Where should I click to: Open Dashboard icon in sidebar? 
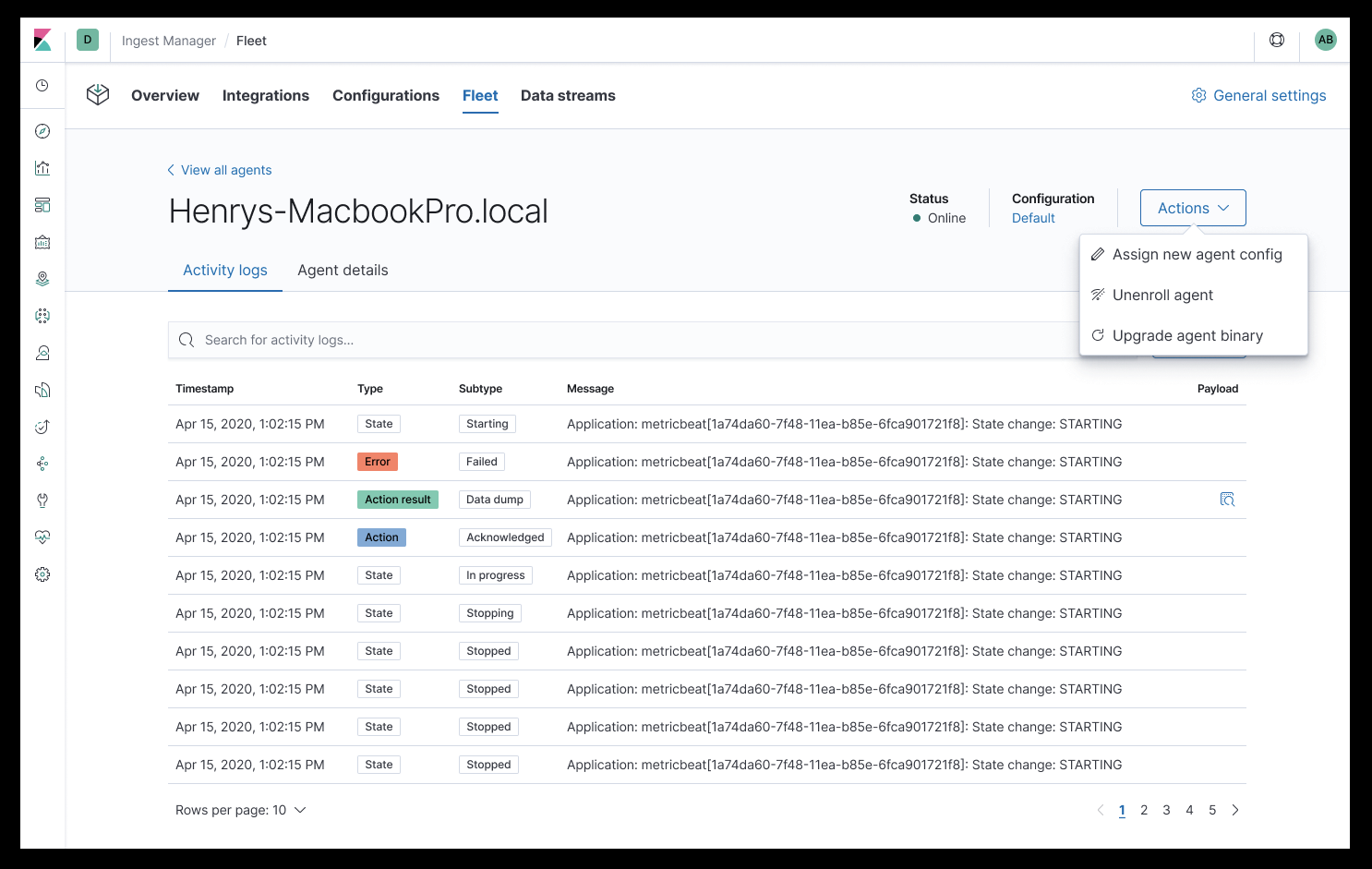click(x=42, y=205)
